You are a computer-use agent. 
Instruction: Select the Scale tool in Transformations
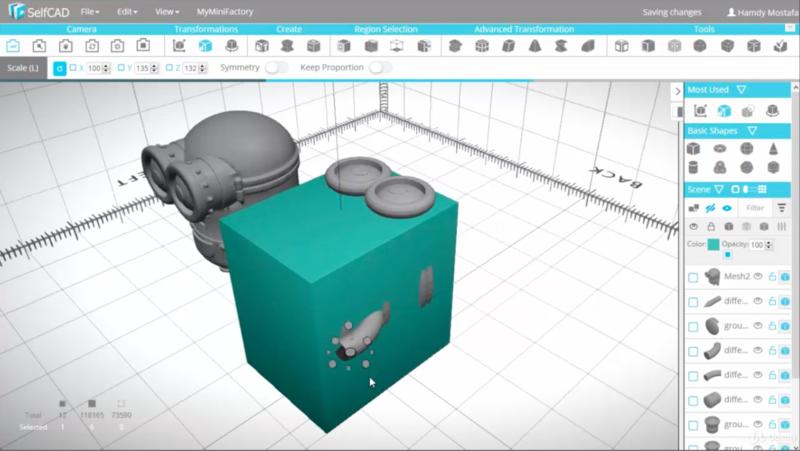(x=205, y=46)
